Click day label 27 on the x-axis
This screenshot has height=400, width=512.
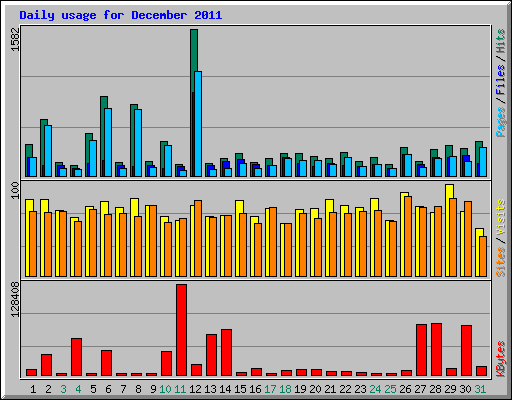click(420, 389)
